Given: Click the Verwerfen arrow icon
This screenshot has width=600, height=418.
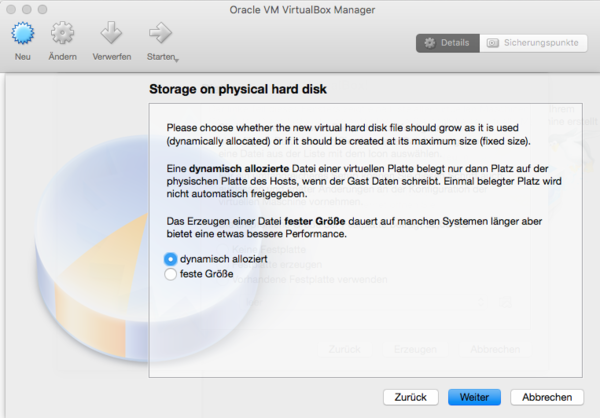Looking at the screenshot, I should point(111,34).
